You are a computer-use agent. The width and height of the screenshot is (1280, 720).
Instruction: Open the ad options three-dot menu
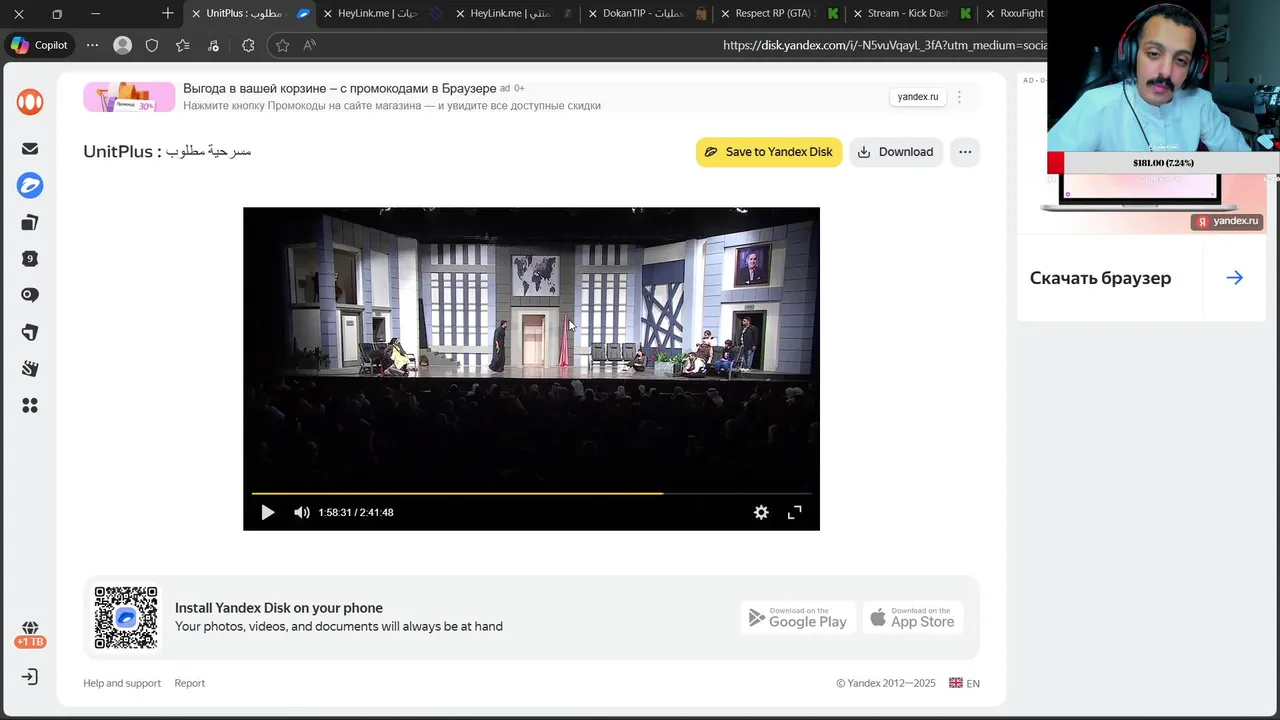[959, 97]
